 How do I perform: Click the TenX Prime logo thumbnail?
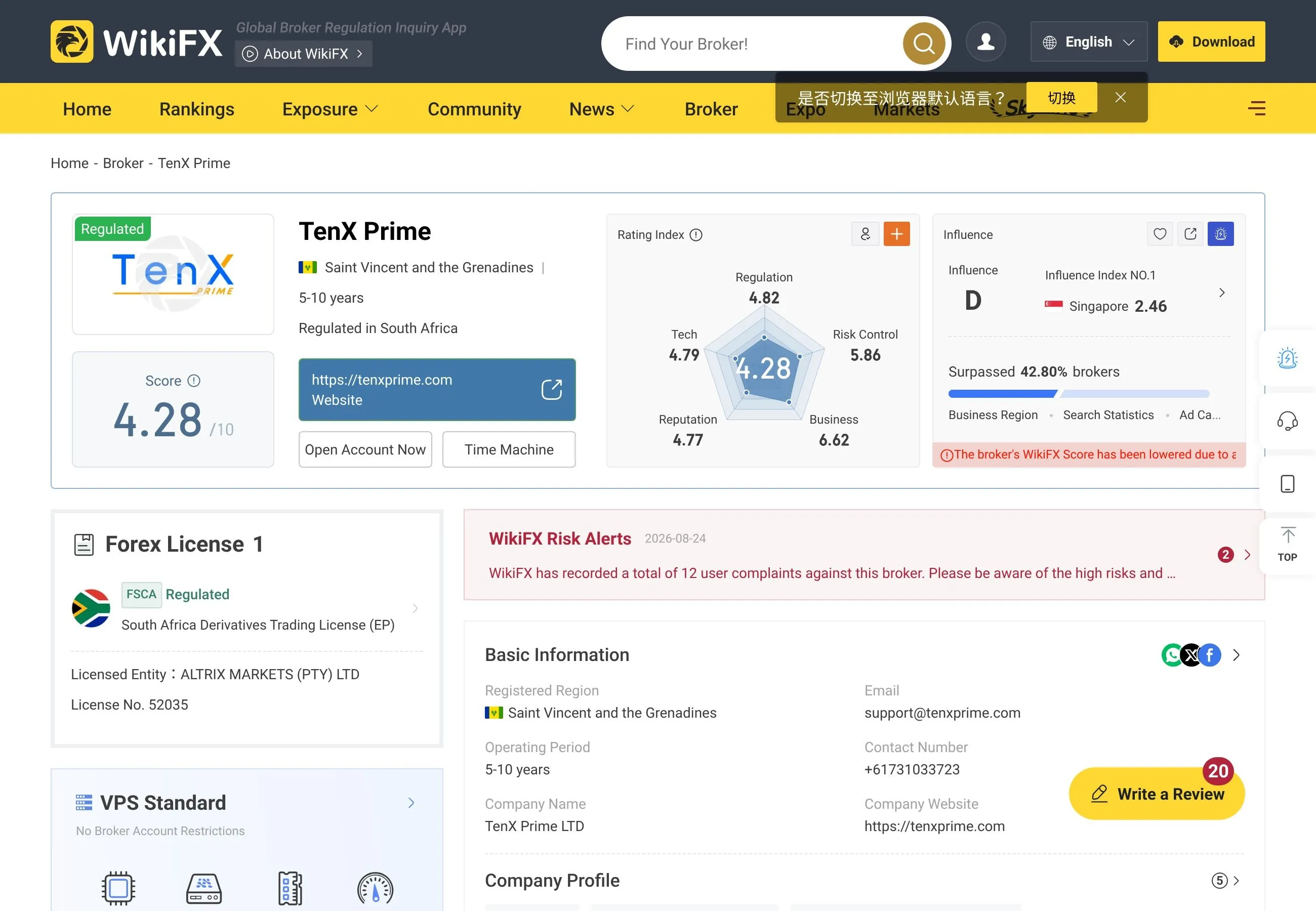173,274
